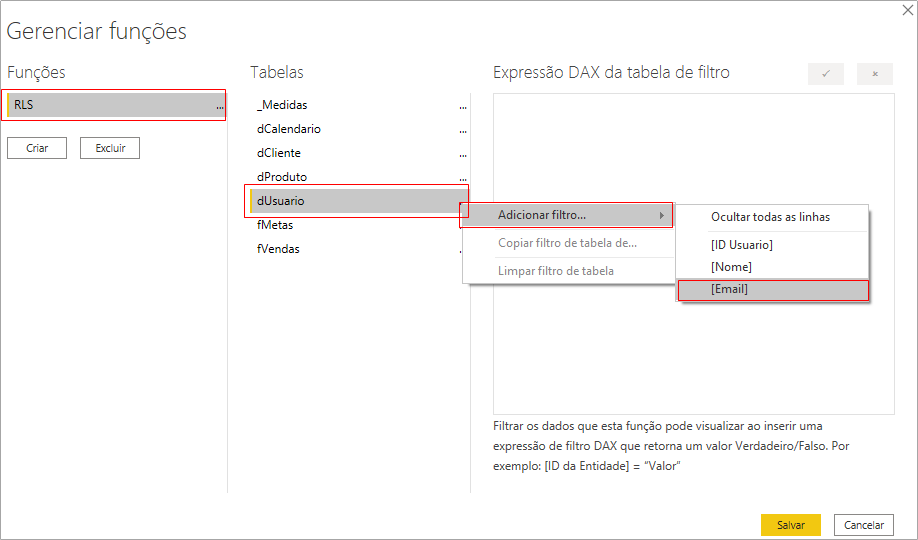Open ellipsis menu next to _Medidas table

pyautogui.click(x=462, y=105)
